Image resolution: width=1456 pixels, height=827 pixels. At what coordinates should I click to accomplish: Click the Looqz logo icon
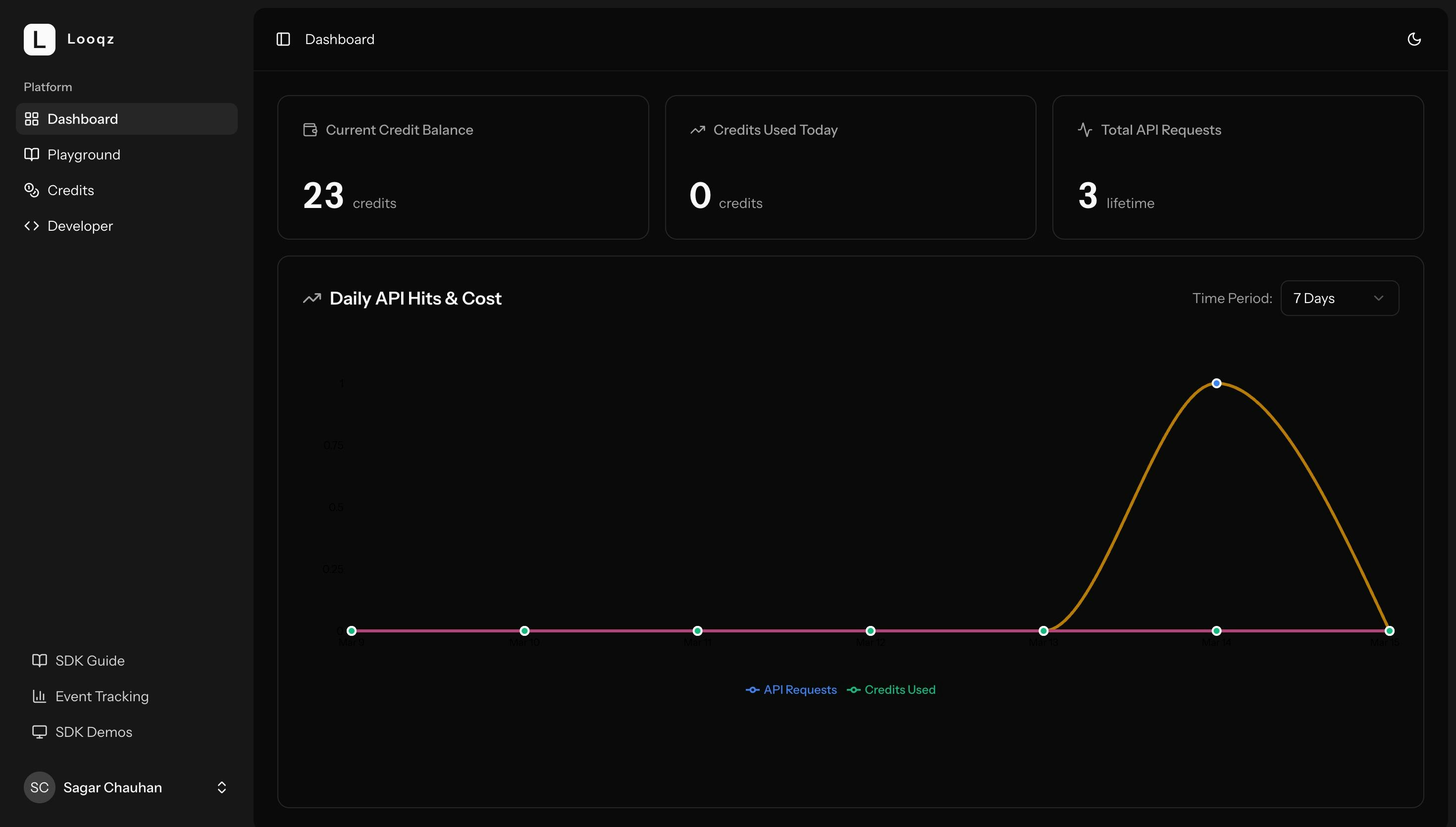tap(39, 39)
